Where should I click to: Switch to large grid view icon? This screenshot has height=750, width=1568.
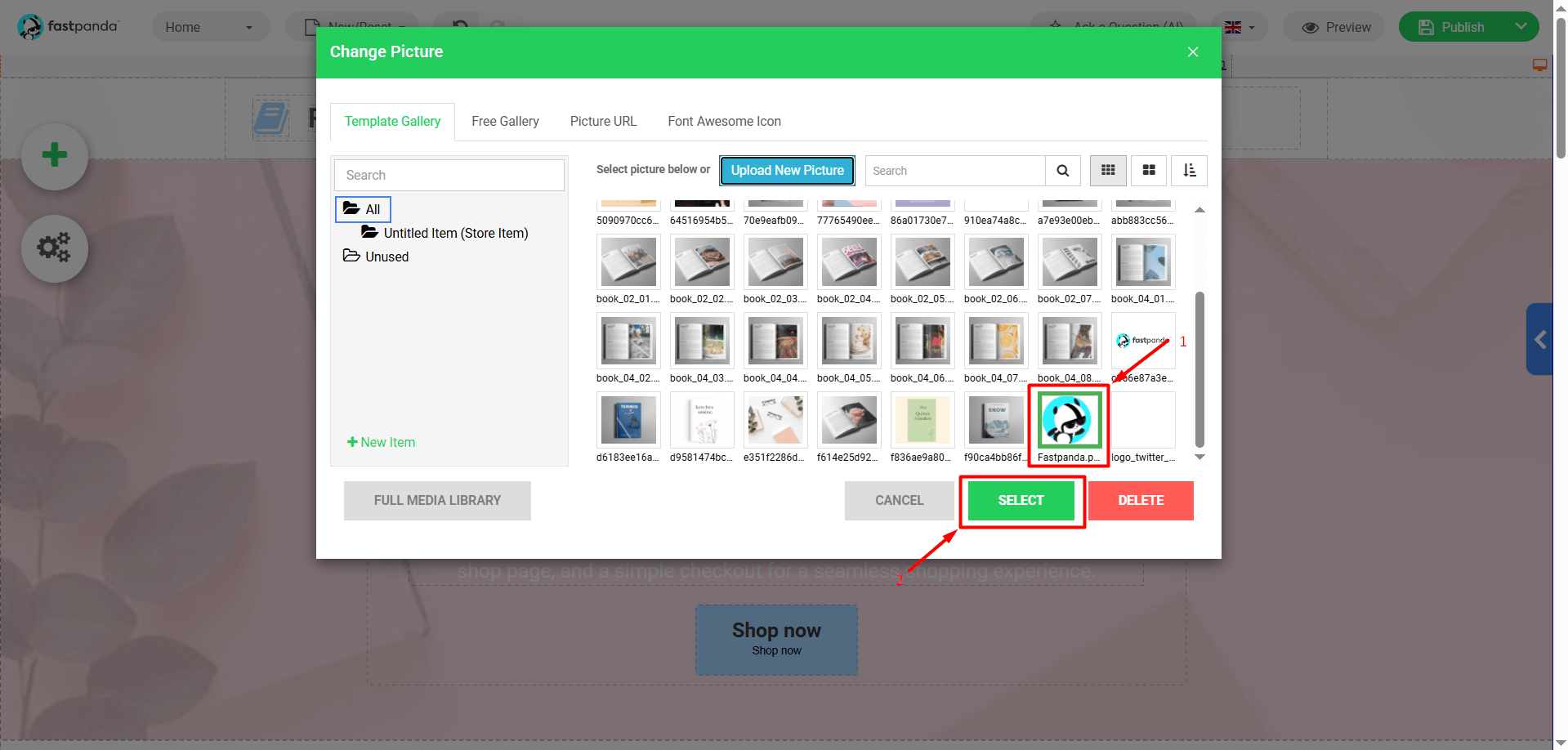(1148, 171)
